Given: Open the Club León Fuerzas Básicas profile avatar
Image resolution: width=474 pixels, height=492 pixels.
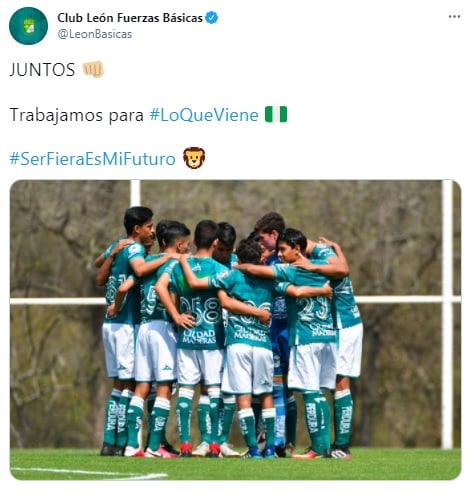Looking at the screenshot, I should (x=28, y=26).
